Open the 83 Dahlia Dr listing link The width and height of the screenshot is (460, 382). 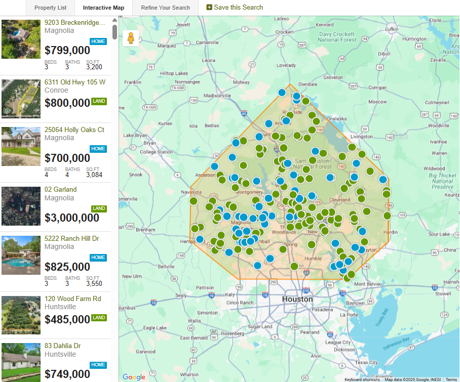tap(63, 346)
